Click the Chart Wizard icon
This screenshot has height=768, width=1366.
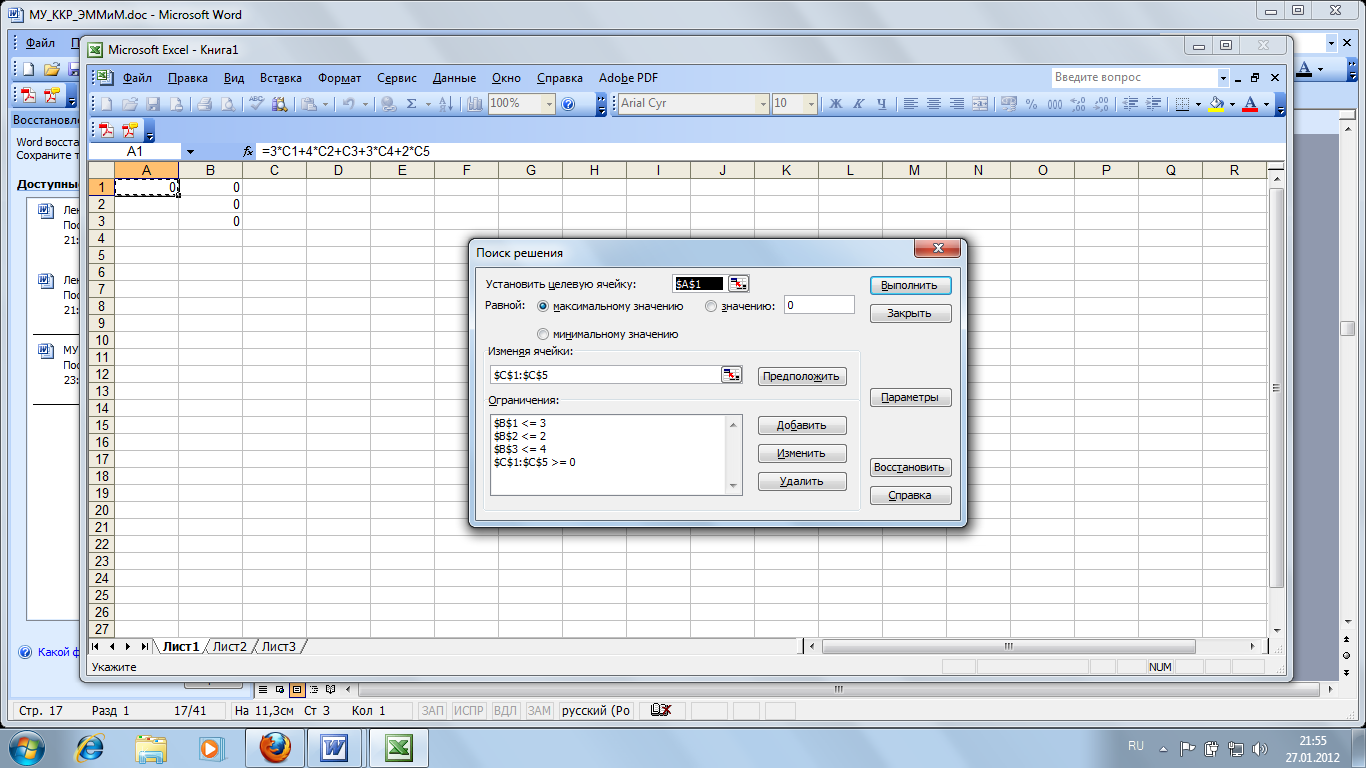coord(475,103)
